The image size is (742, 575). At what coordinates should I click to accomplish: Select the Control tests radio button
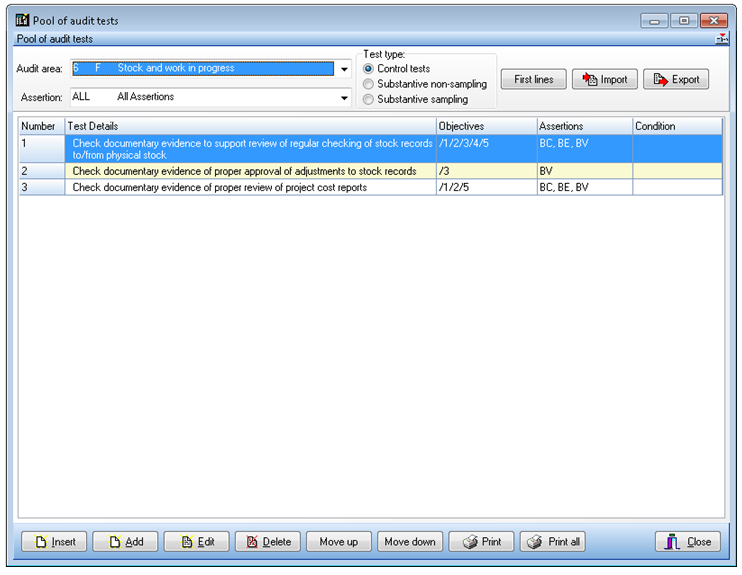click(x=368, y=69)
